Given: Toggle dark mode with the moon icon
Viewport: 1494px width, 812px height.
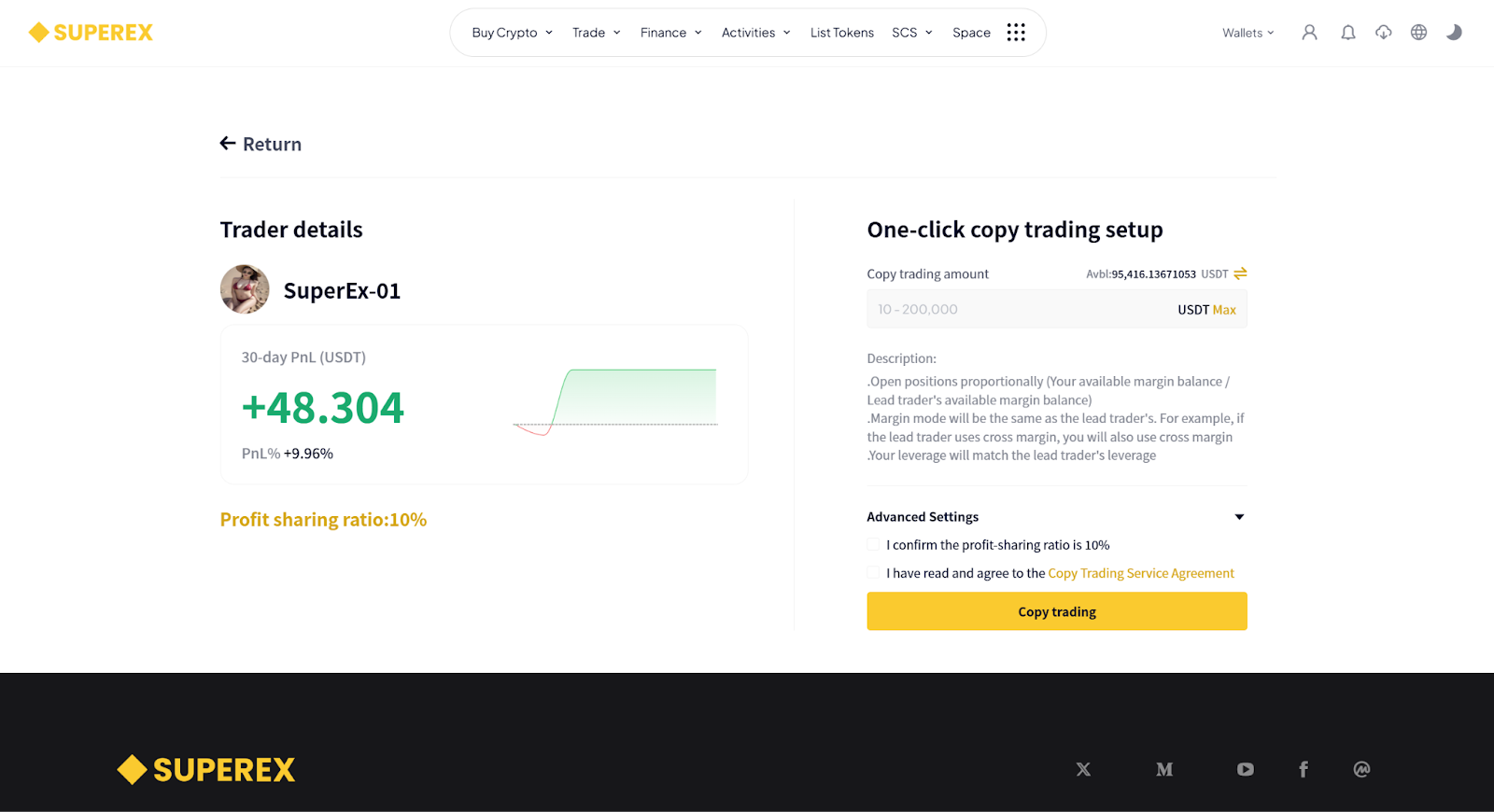Looking at the screenshot, I should point(1454,33).
